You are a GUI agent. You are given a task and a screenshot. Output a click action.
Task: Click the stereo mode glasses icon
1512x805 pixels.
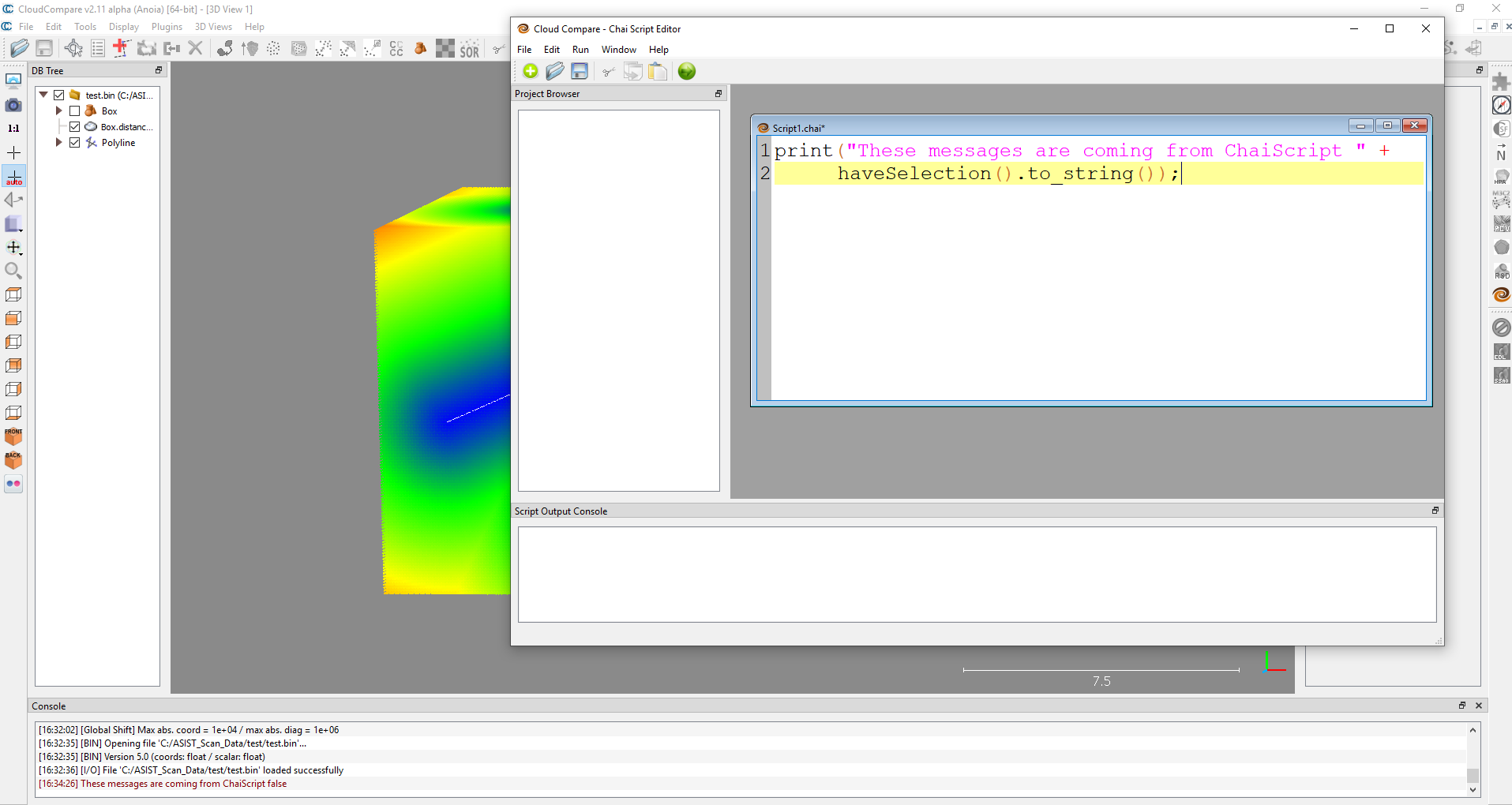point(13,484)
